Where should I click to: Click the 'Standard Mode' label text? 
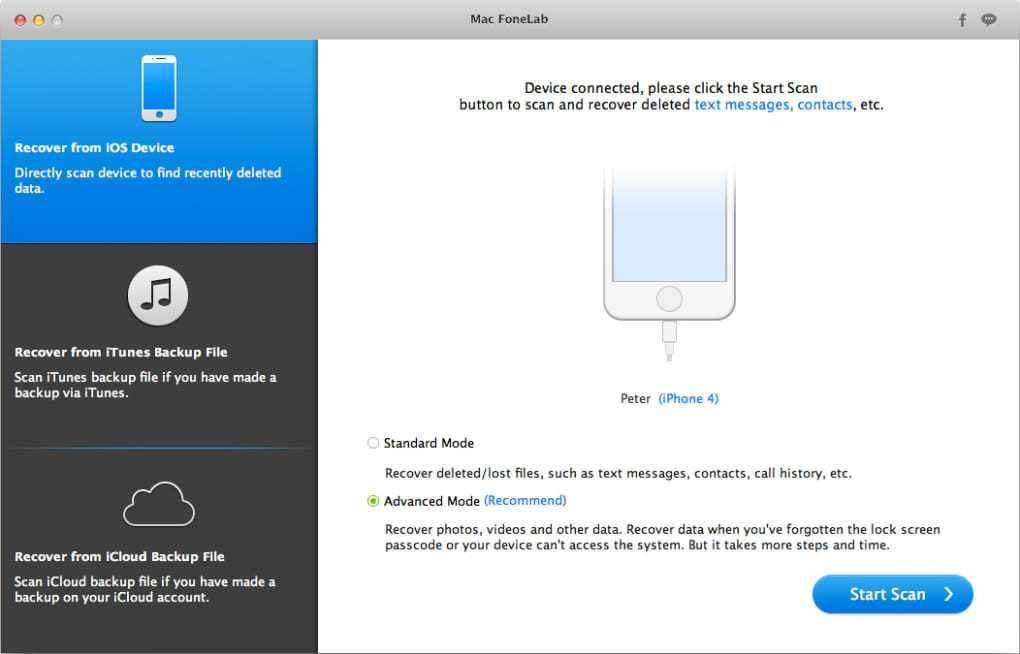pyautogui.click(x=429, y=443)
